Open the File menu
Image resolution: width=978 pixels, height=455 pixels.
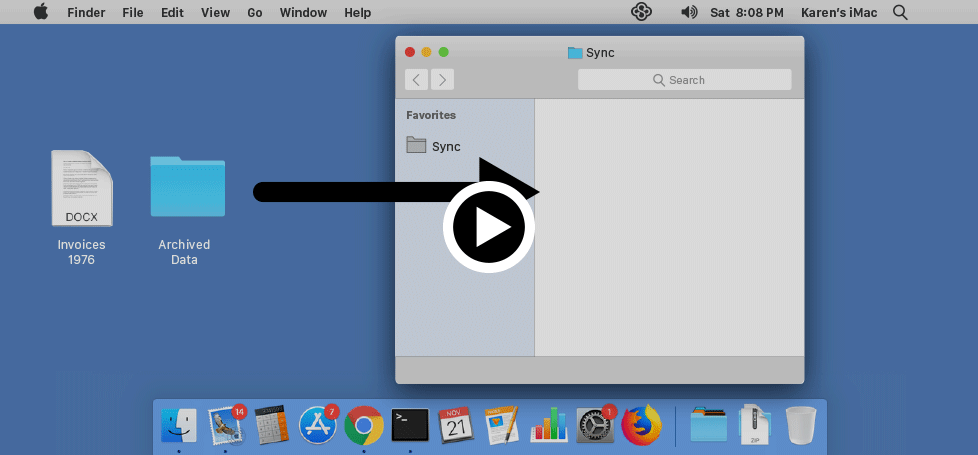click(x=132, y=13)
